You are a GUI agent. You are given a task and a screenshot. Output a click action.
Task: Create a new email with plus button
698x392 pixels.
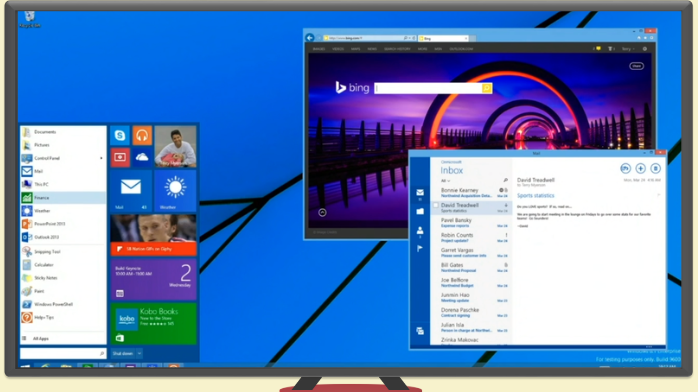tap(641, 168)
